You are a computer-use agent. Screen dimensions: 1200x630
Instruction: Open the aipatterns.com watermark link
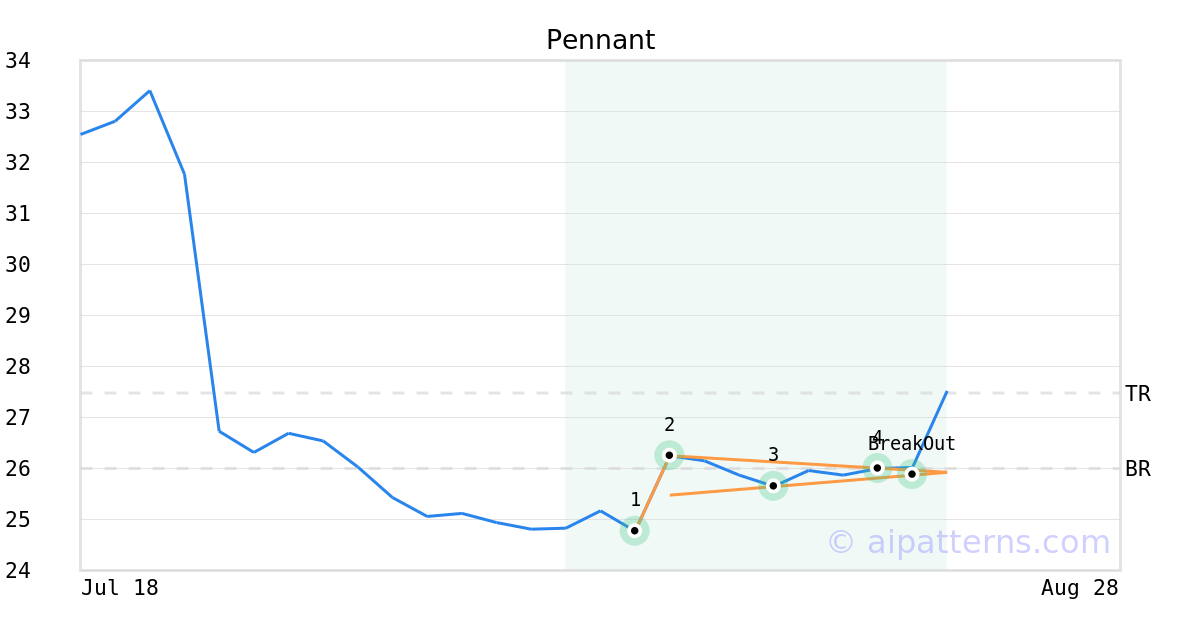(x=968, y=543)
